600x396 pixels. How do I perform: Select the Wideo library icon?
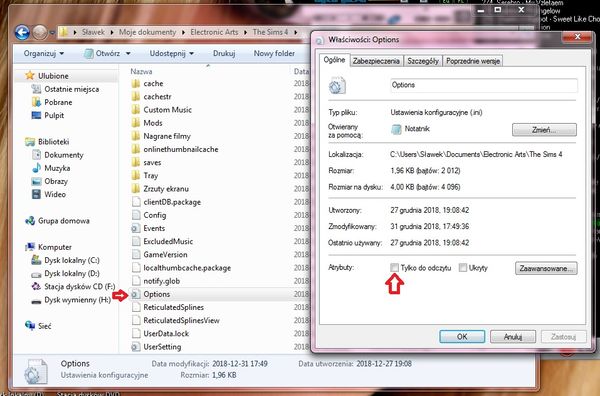pyautogui.click(x=36, y=194)
